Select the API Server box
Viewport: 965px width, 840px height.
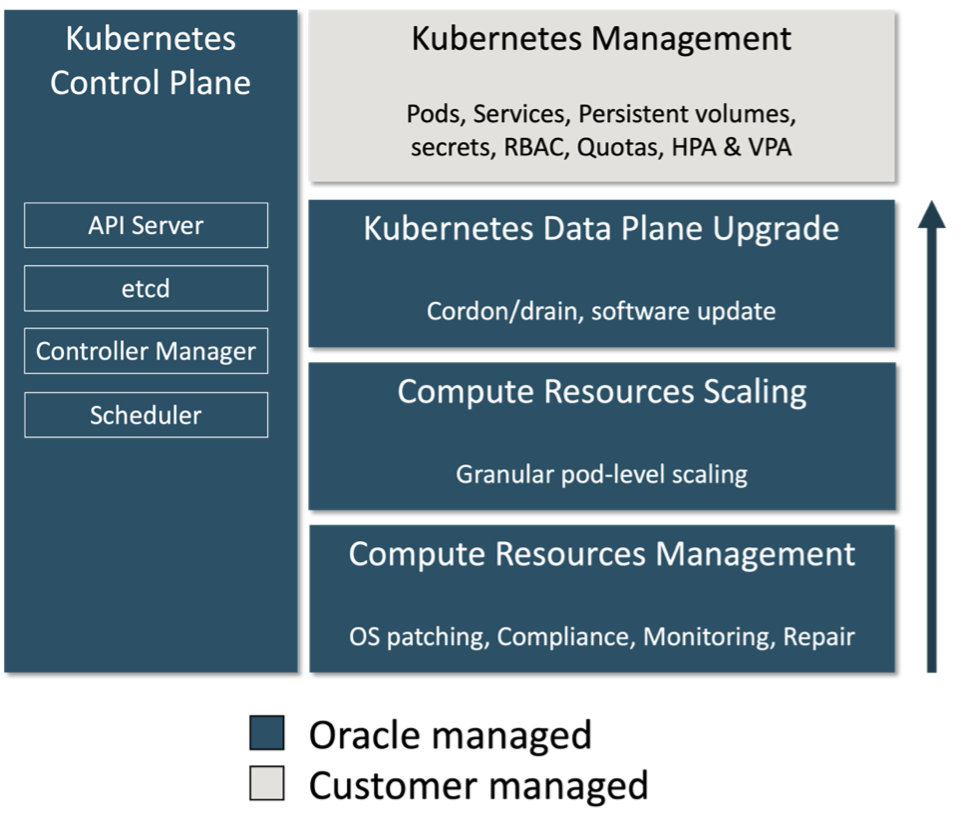coord(145,226)
